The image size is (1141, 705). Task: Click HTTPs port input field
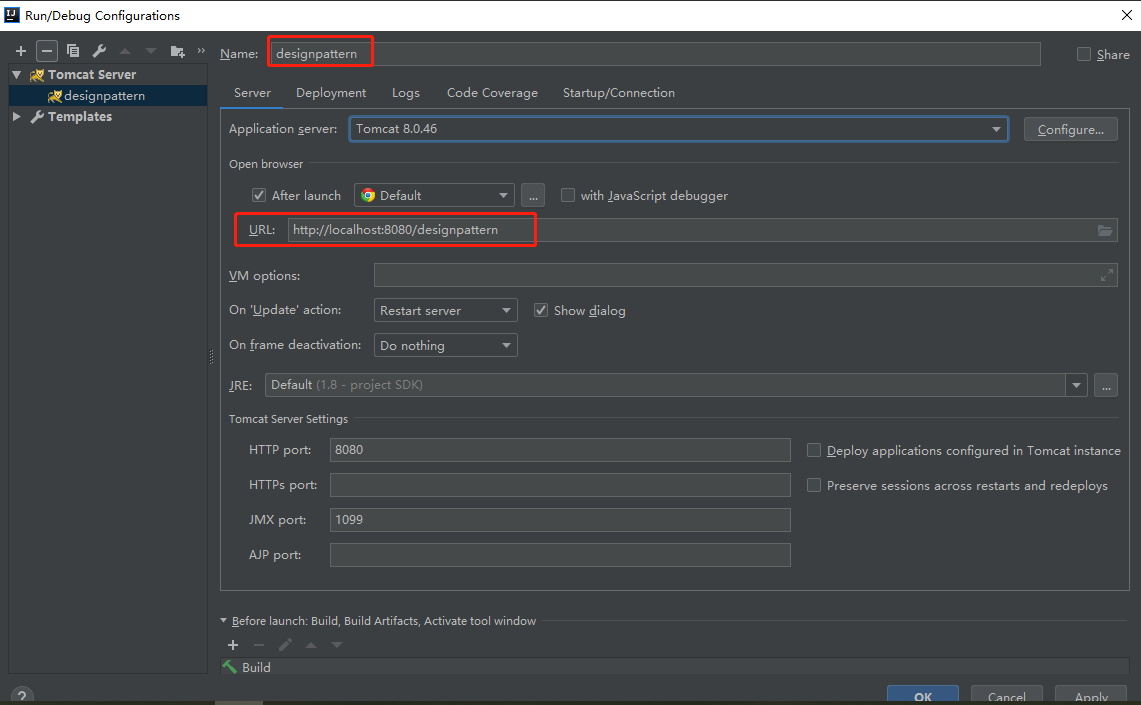[x=560, y=485]
